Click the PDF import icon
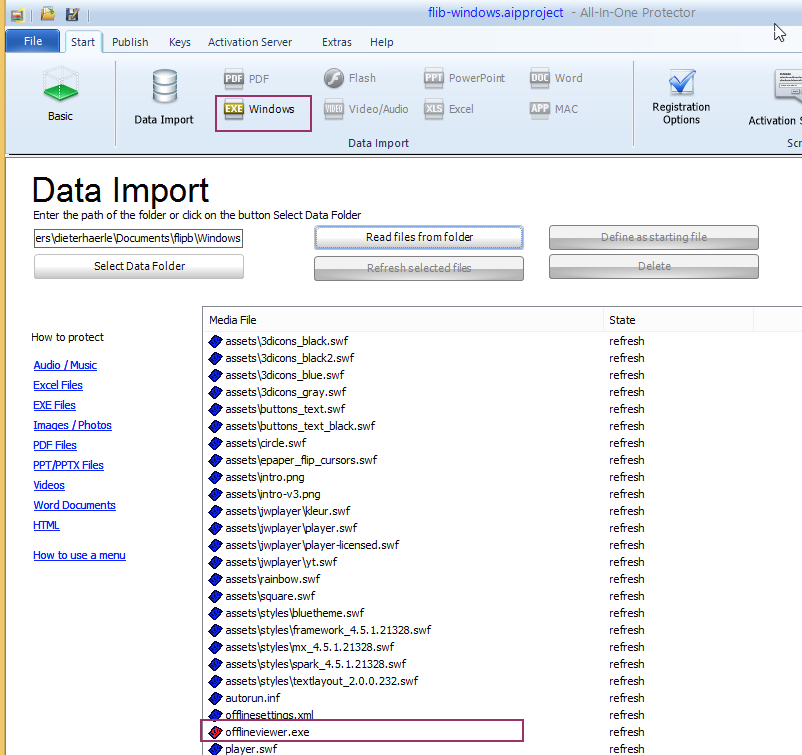Screen dimensions: 802x755 click(234, 79)
